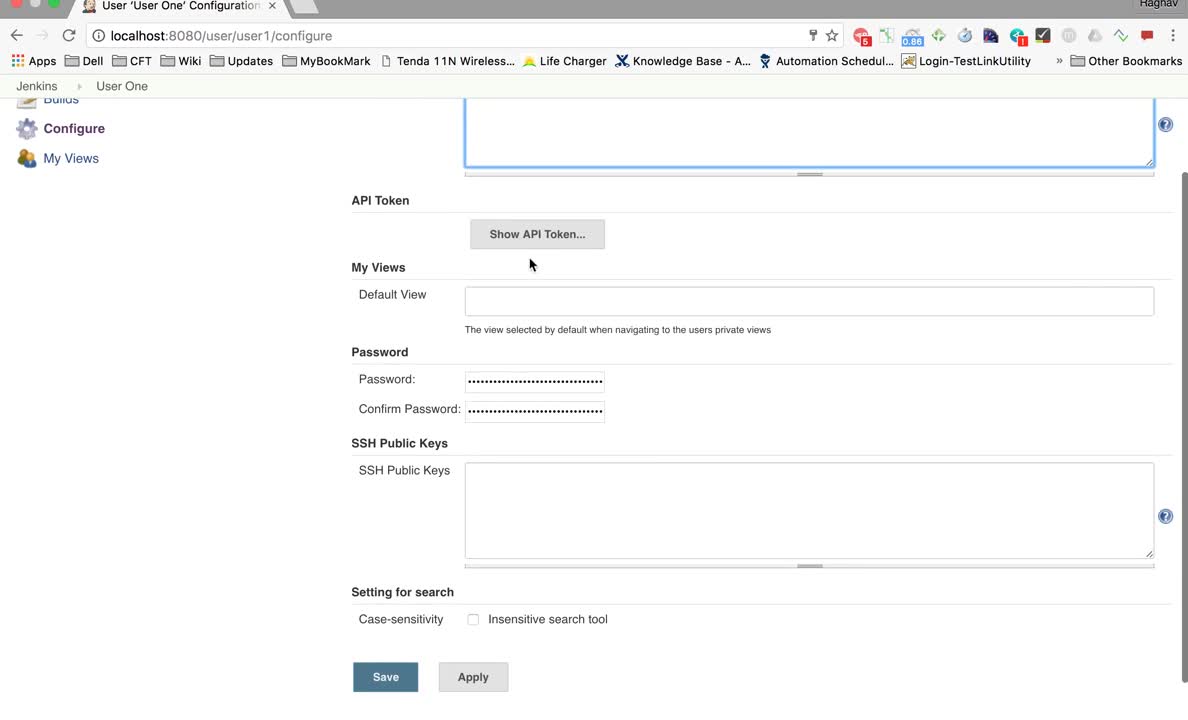The height and width of the screenshot is (720, 1188).
Task: Expand the bookmarks overflow chevron
Action: pyautogui.click(x=1059, y=61)
